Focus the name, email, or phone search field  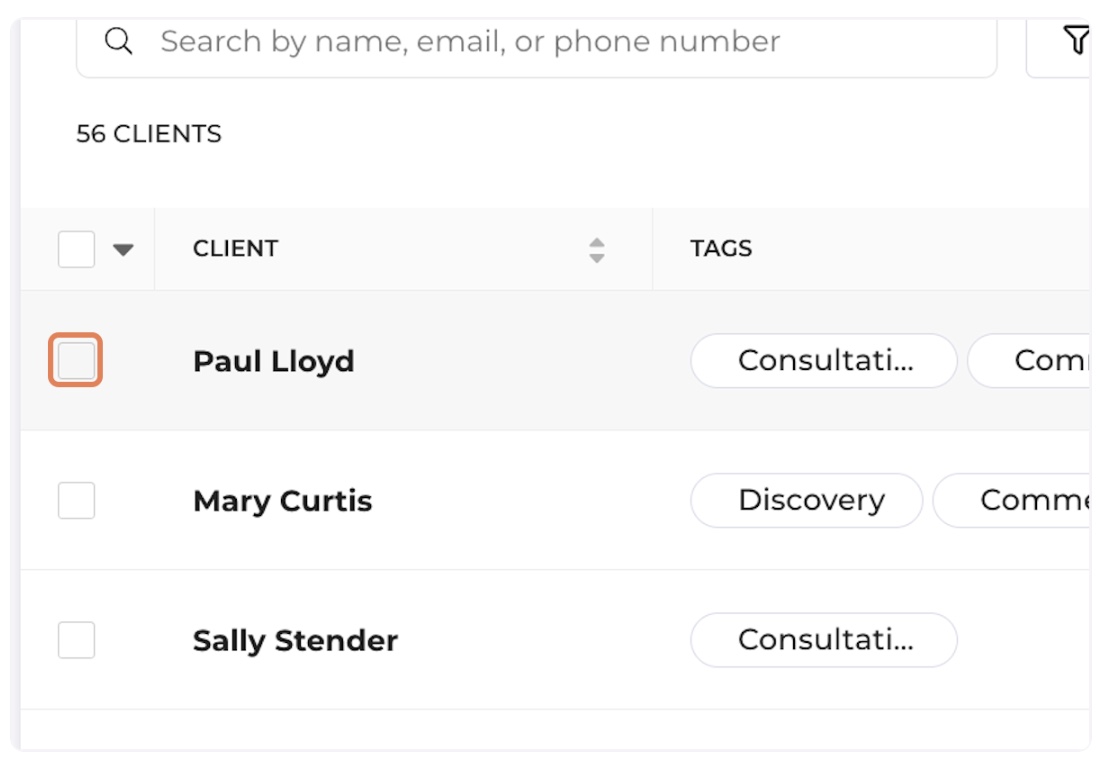(537, 43)
